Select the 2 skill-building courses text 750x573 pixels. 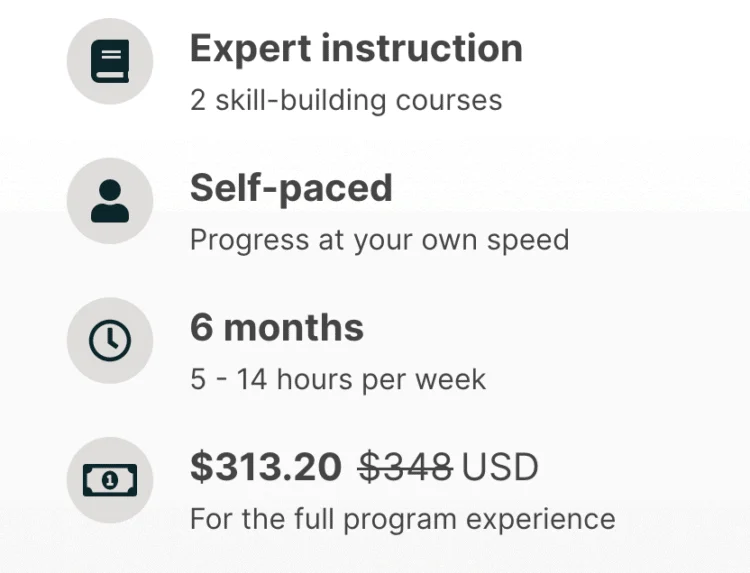point(346,100)
